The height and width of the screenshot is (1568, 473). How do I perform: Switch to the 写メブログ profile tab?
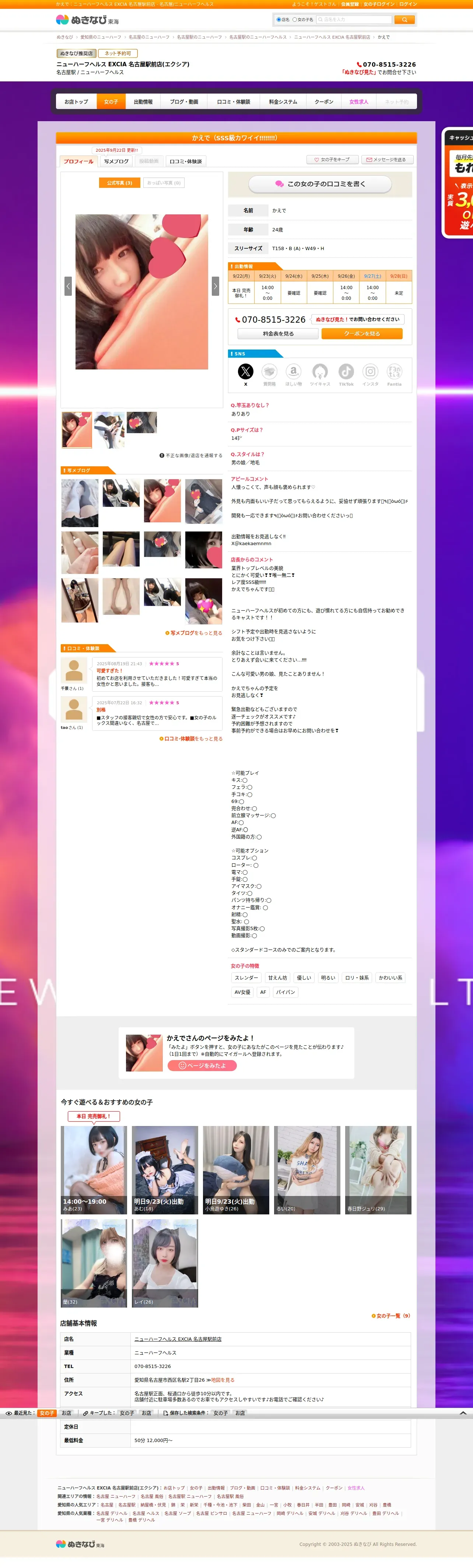pos(116,161)
